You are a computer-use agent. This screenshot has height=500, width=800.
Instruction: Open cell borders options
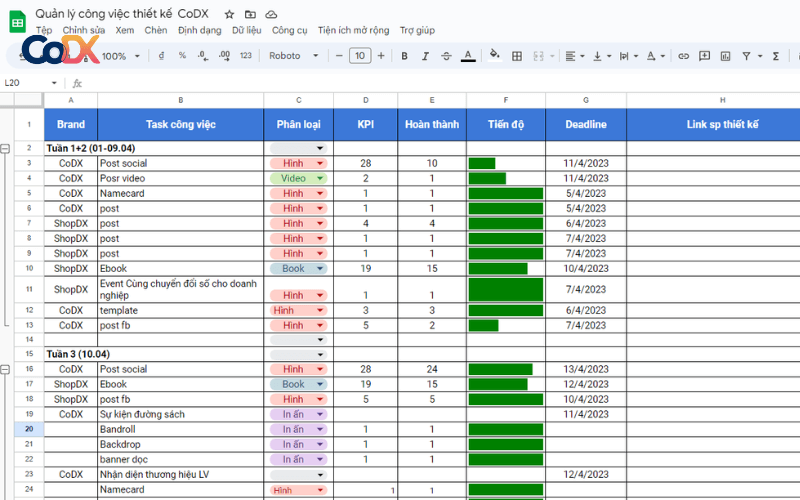click(517, 56)
